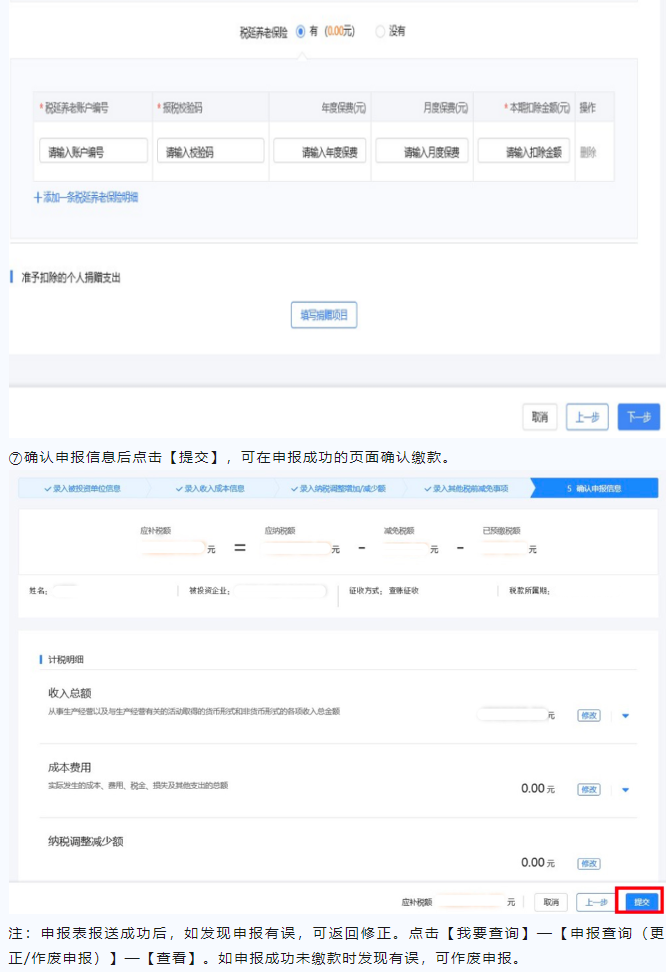The image size is (666, 972).
Task: Focus the 请输入年度保费 field
Action: [x=320, y=152]
